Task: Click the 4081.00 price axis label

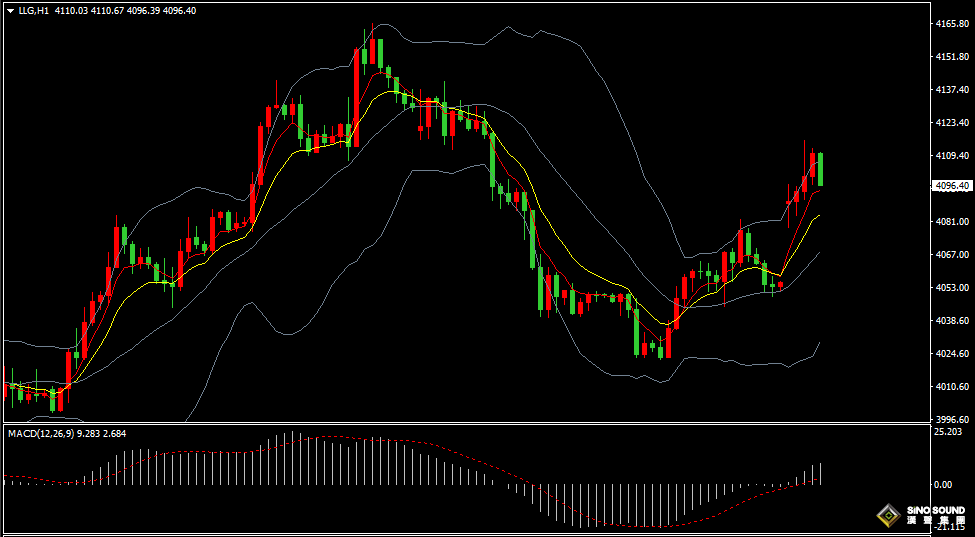Action: (953, 221)
